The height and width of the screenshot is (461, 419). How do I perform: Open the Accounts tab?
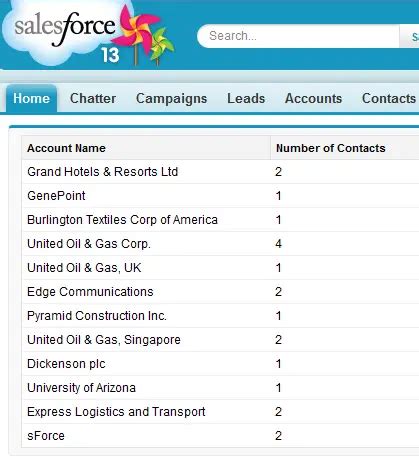pos(313,98)
